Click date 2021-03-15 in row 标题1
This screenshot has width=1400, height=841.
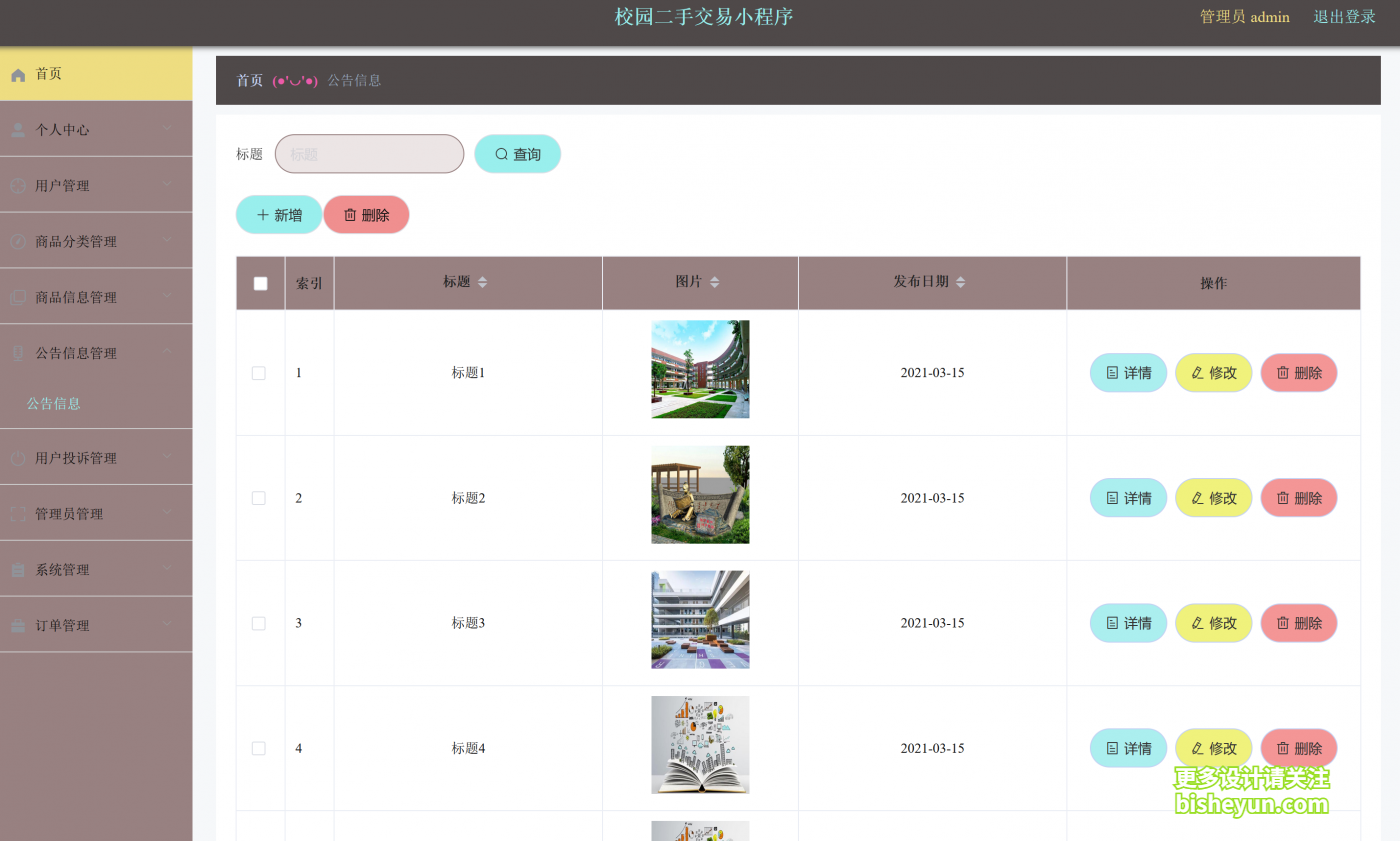[x=932, y=373]
